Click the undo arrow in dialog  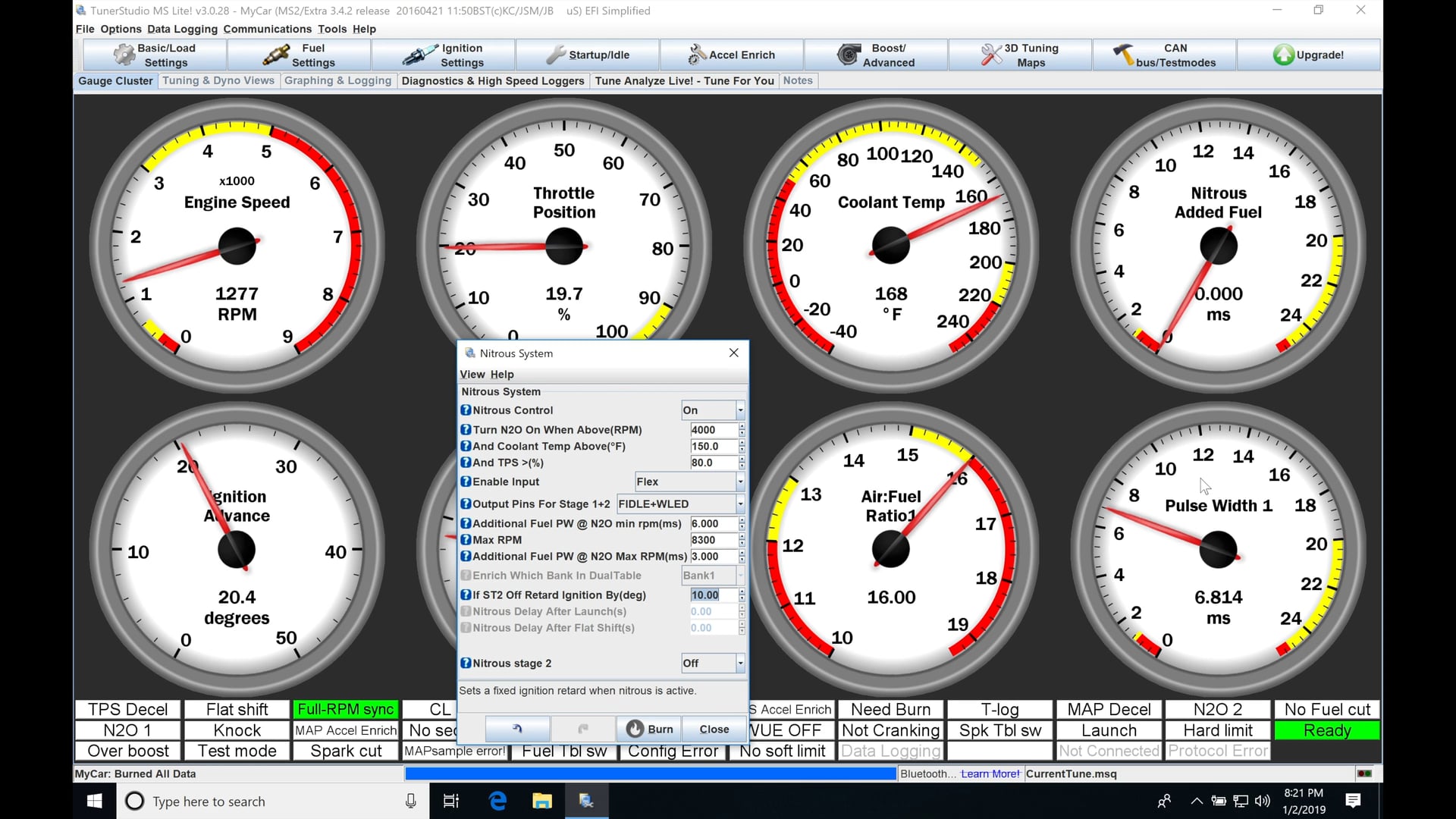point(517,729)
